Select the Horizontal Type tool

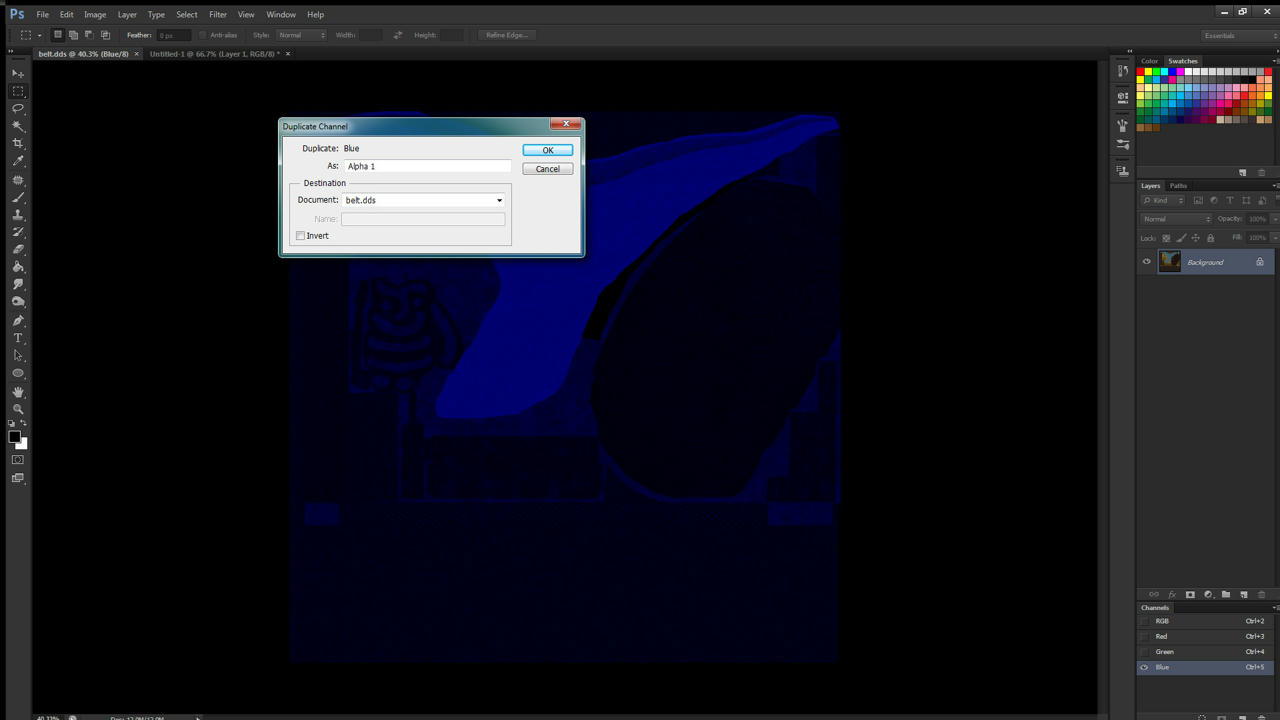[x=18, y=338]
